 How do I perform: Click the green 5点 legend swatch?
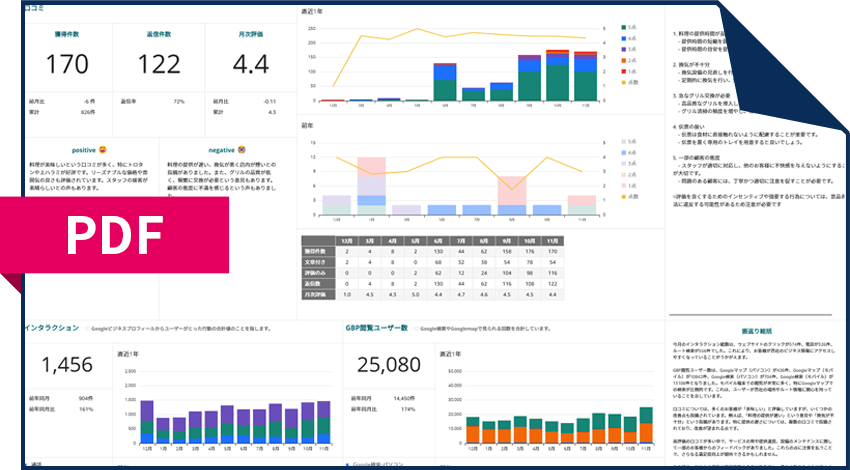point(624,28)
